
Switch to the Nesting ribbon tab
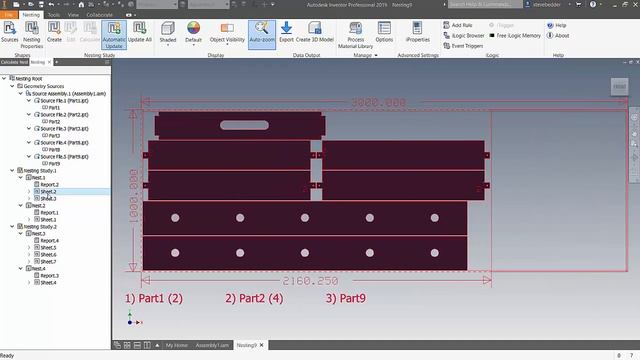tap(31, 15)
